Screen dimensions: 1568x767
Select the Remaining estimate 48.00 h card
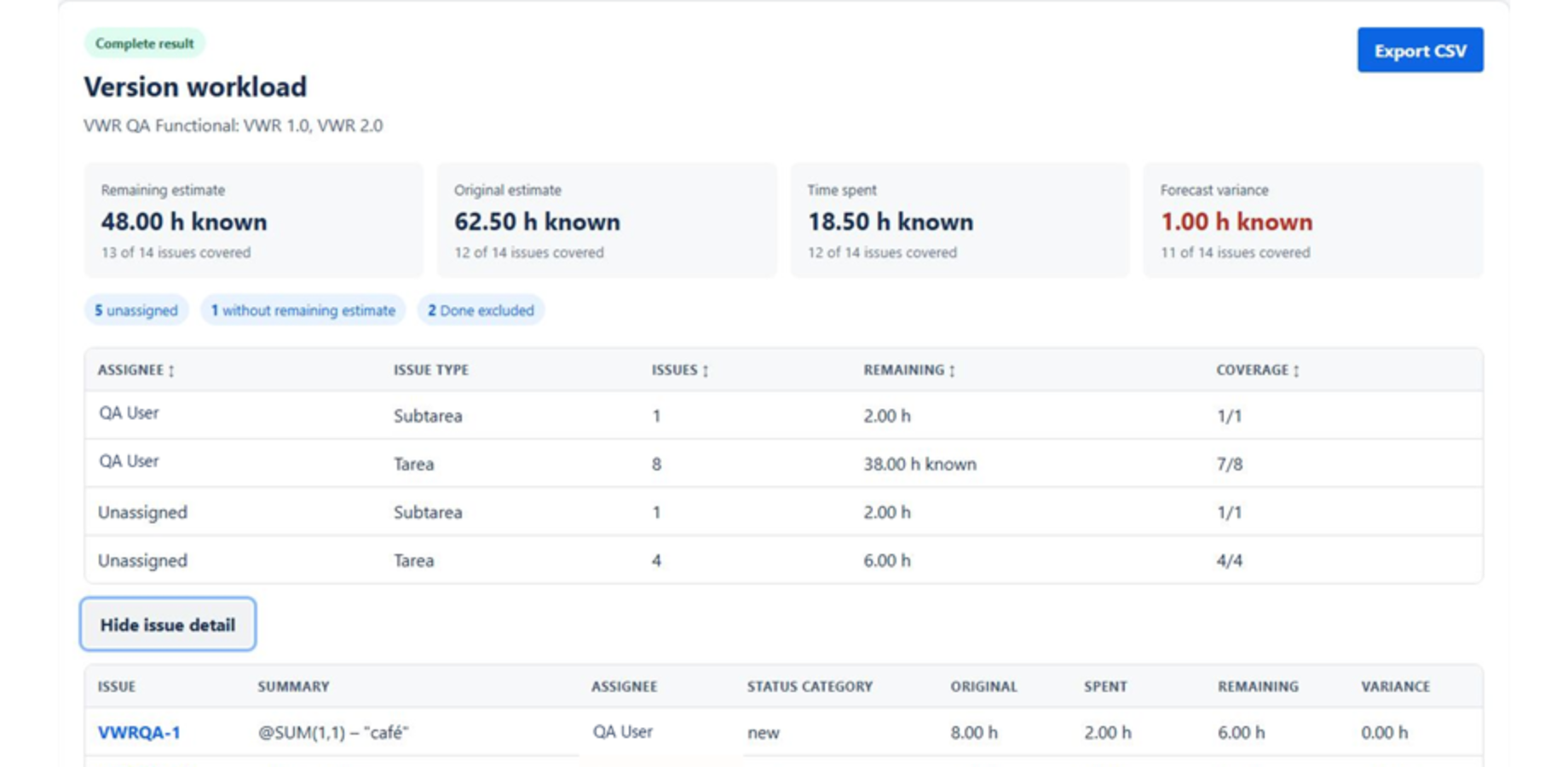[253, 220]
